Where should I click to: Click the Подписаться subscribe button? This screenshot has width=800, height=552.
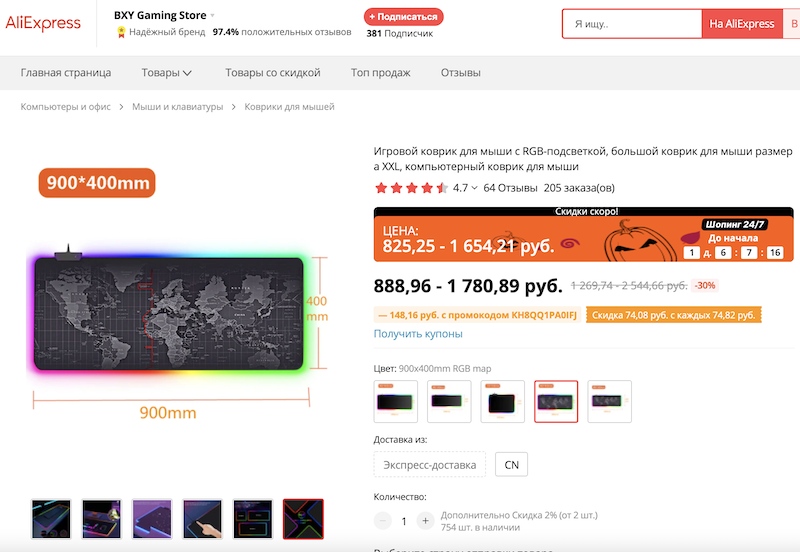[404, 17]
